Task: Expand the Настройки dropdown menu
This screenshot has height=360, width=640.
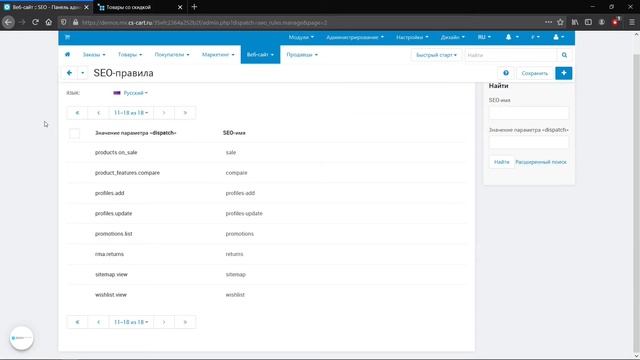Action: pyautogui.click(x=412, y=37)
